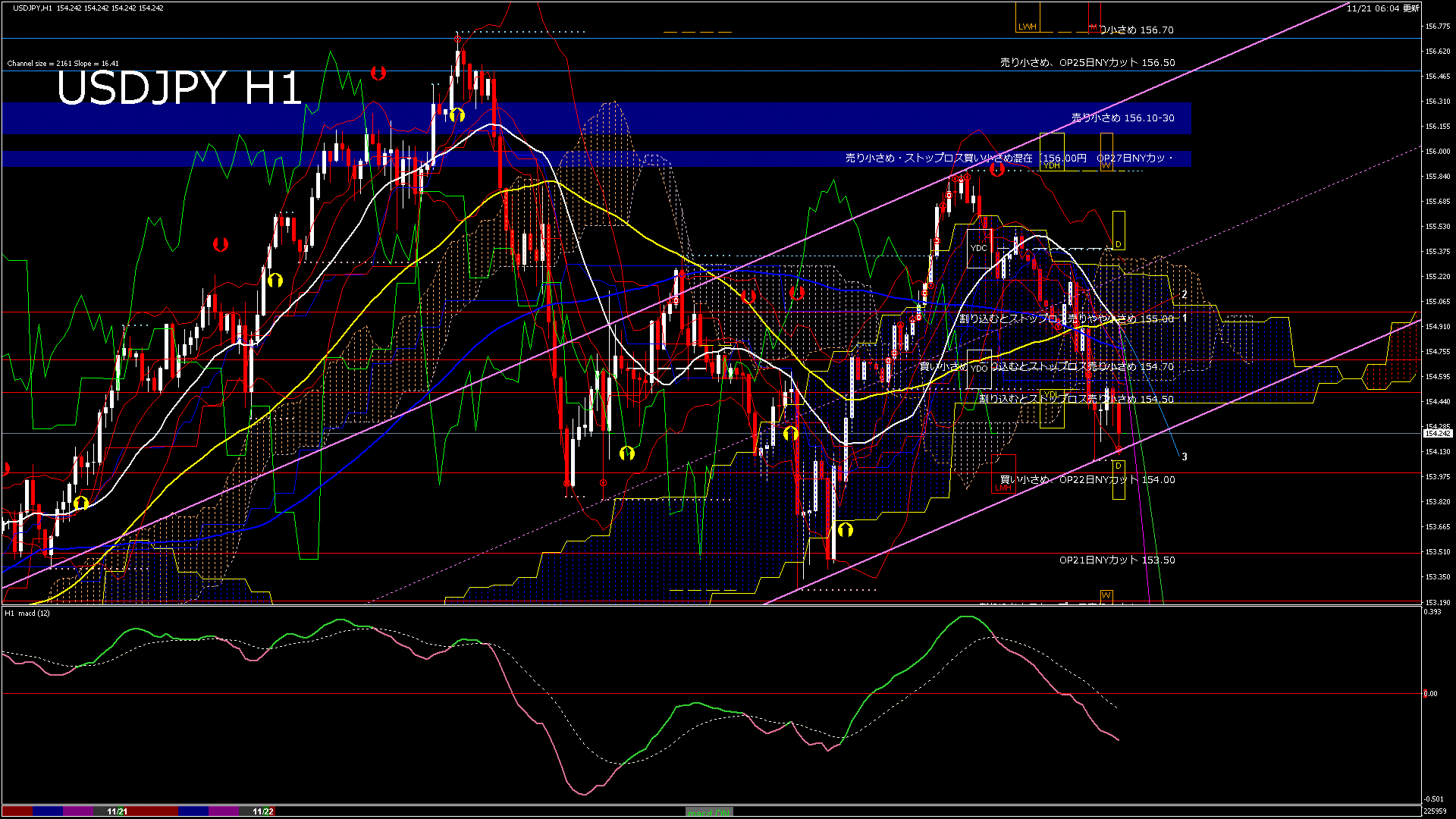
Task: Click the red arrow marker left of the 156.465 axis level
Action: click(378, 73)
